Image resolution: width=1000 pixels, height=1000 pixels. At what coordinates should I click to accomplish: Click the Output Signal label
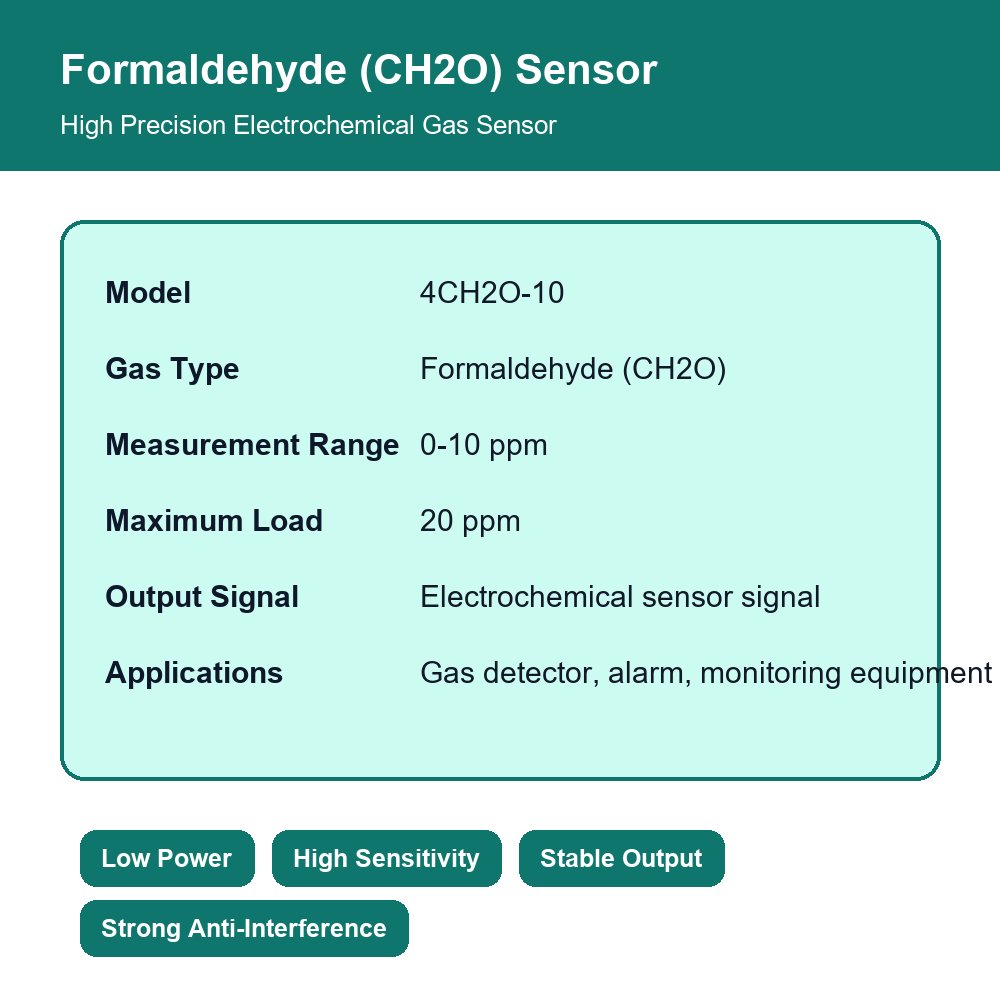click(x=202, y=597)
